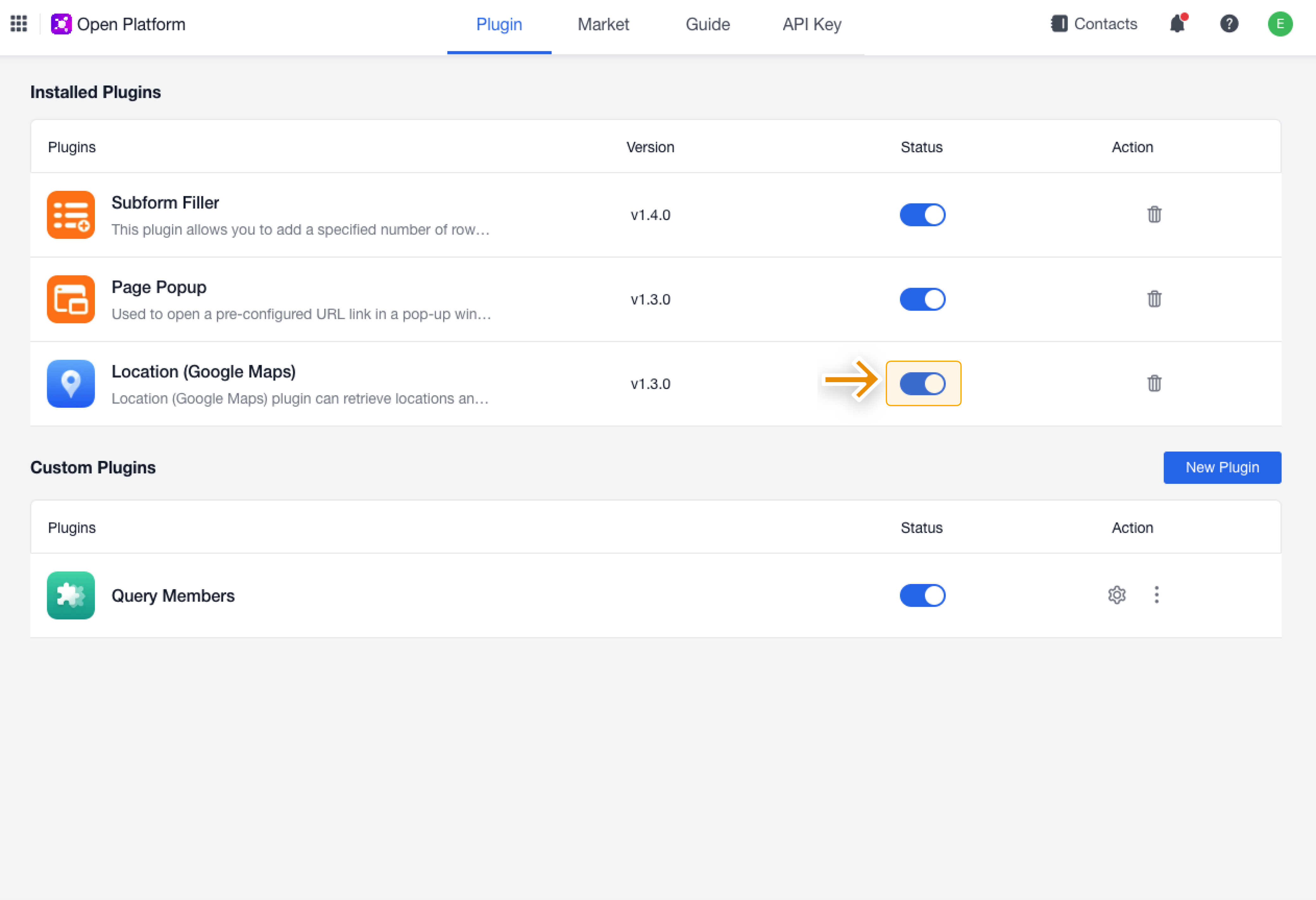Screen dimensions: 1316x900
Task: Switch to the Guide tab
Action: click(707, 24)
